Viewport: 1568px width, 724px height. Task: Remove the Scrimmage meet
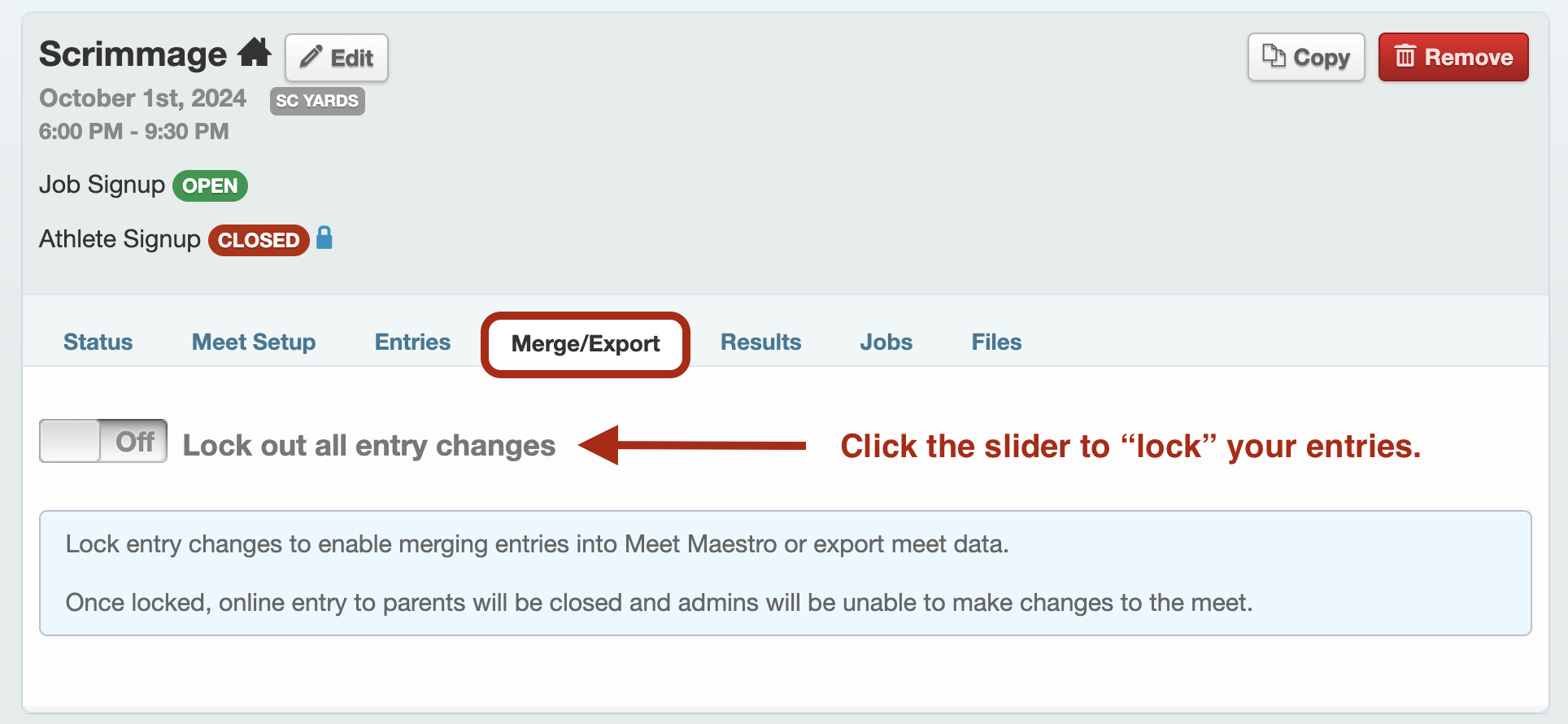[x=1453, y=57]
